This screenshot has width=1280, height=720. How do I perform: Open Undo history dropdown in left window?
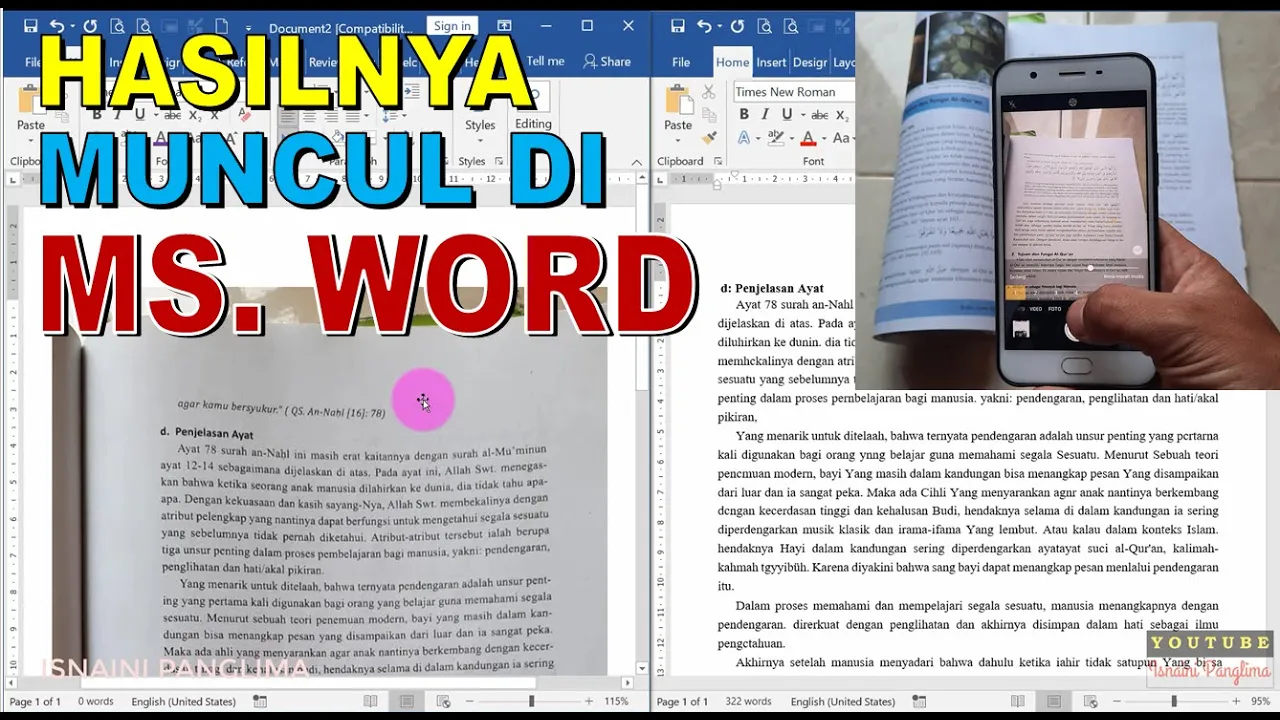[72, 27]
